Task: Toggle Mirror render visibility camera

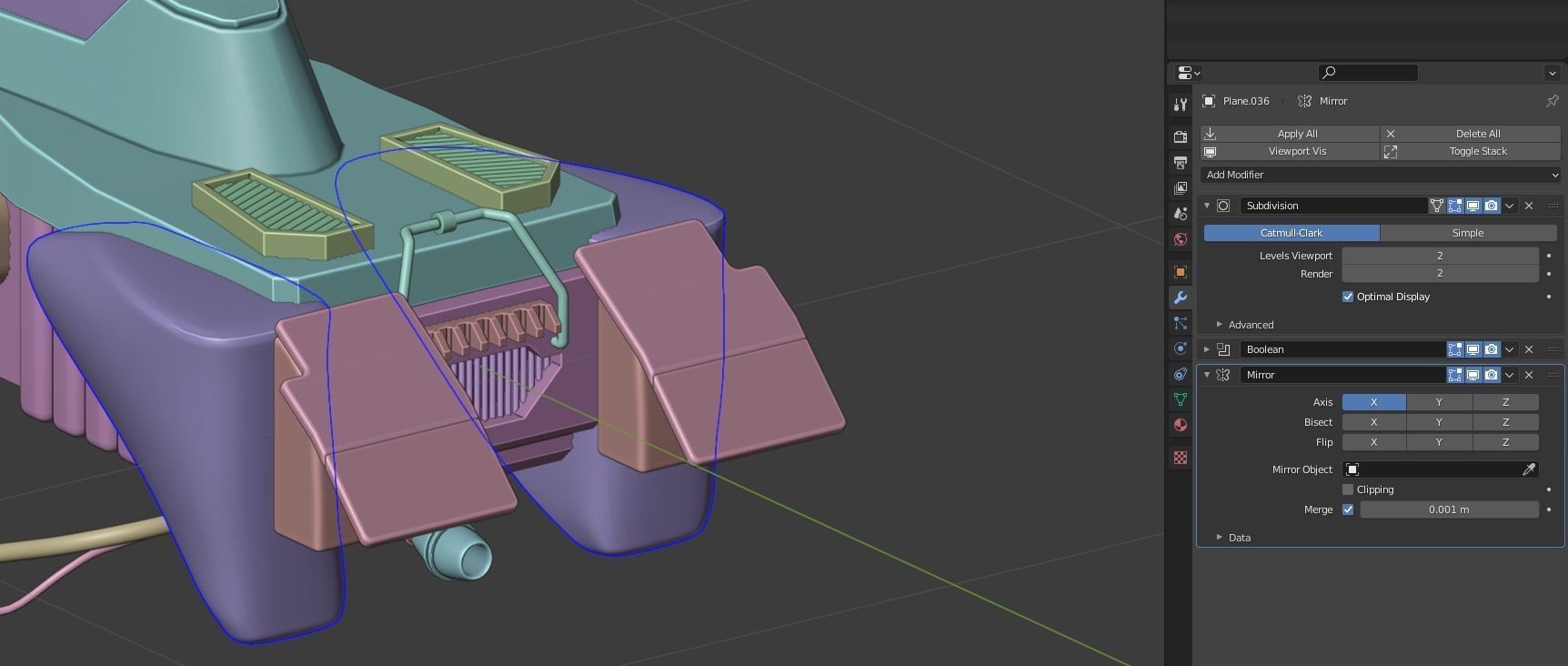Action: coord(1492,375)
